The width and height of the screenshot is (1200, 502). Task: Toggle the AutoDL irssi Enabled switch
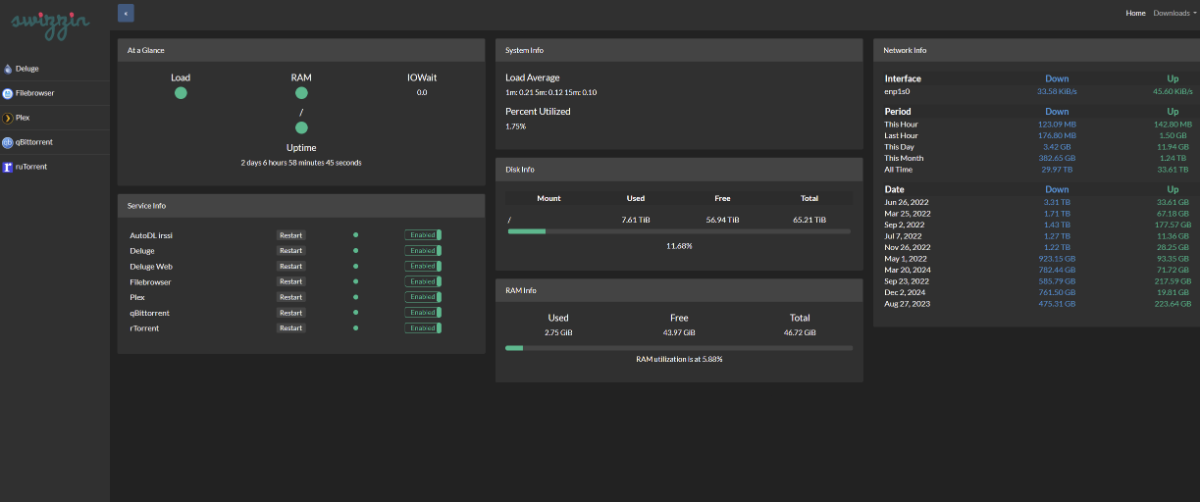(x=423, y=235)
